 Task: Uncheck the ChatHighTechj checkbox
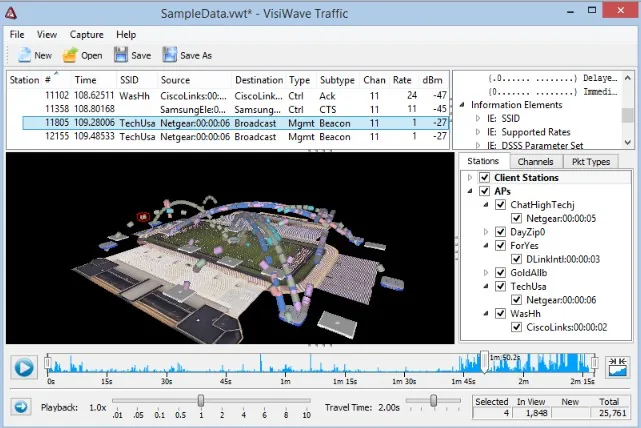(x=500, y=204)
